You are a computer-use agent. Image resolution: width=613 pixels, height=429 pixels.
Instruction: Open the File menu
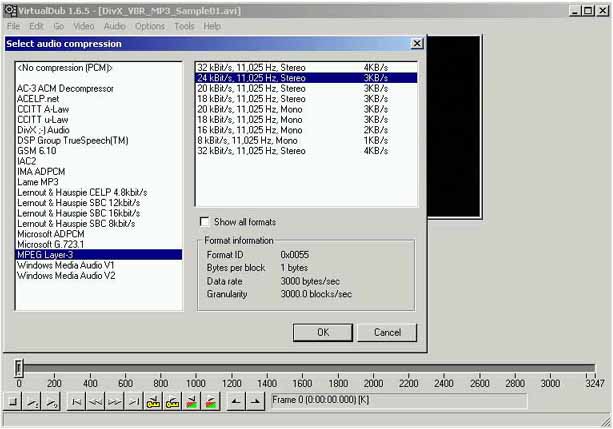point(13,26)
